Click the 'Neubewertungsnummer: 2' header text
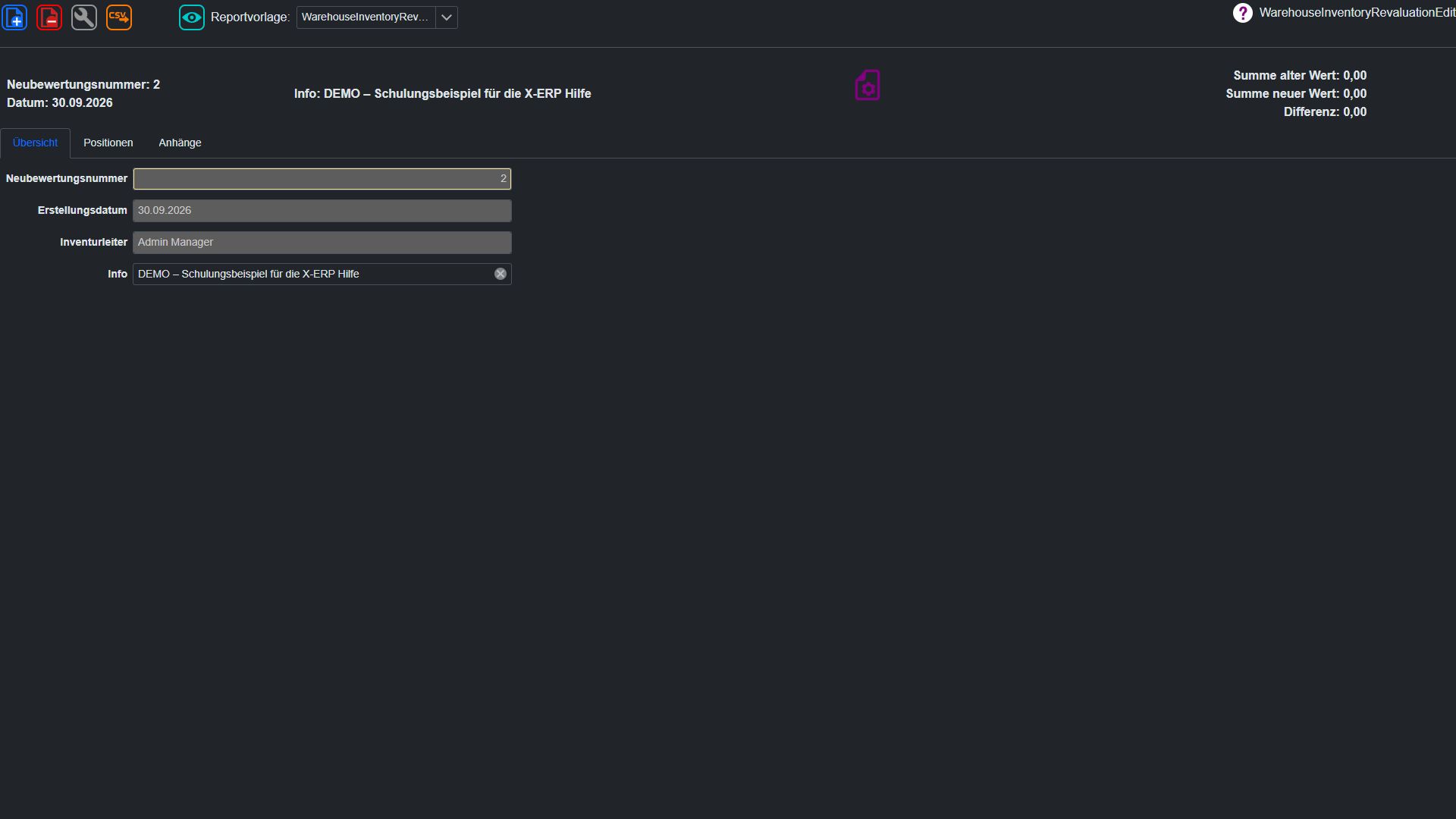 pos(83,85)
